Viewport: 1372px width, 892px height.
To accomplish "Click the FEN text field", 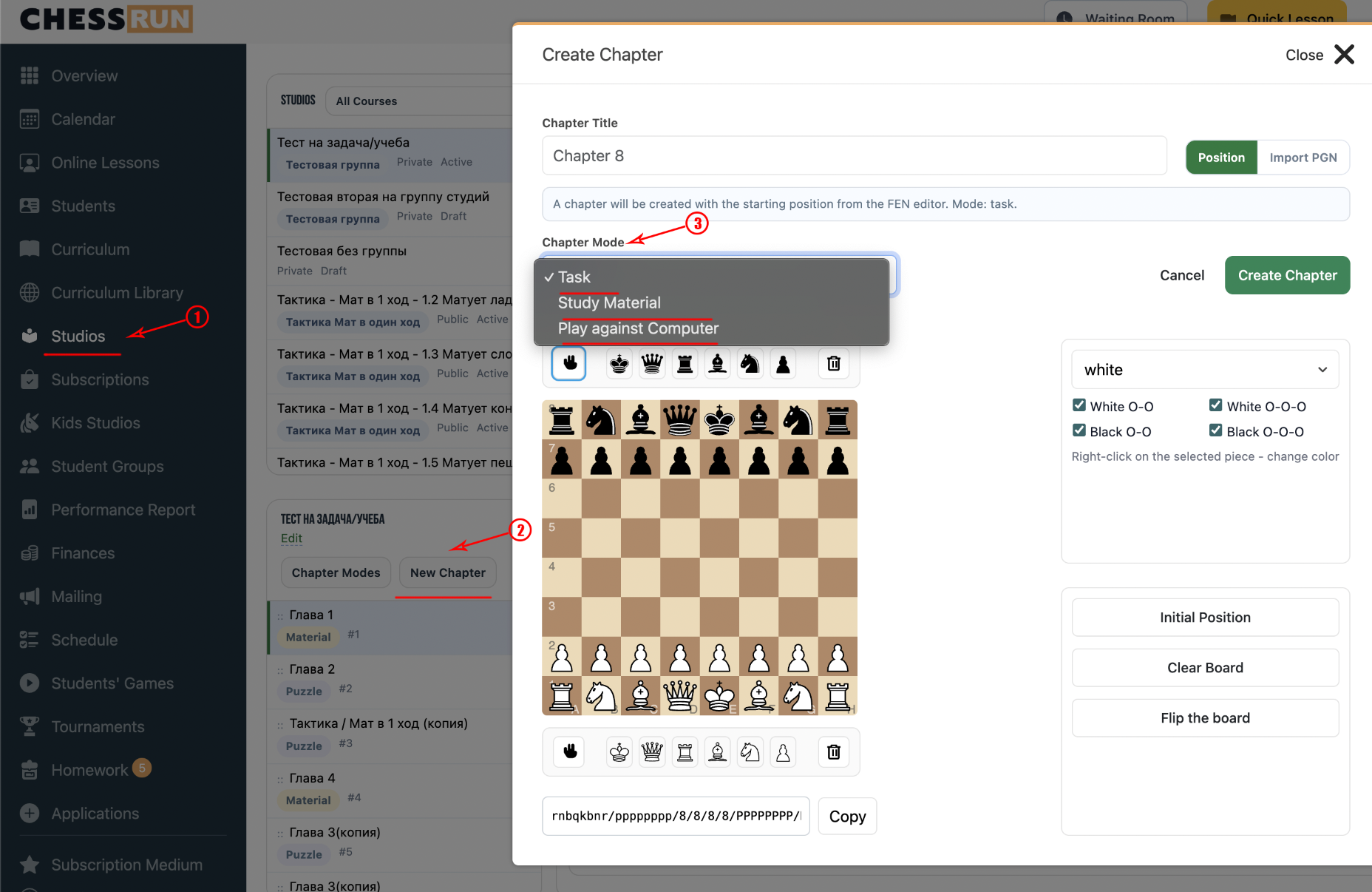I will [676, 817].
